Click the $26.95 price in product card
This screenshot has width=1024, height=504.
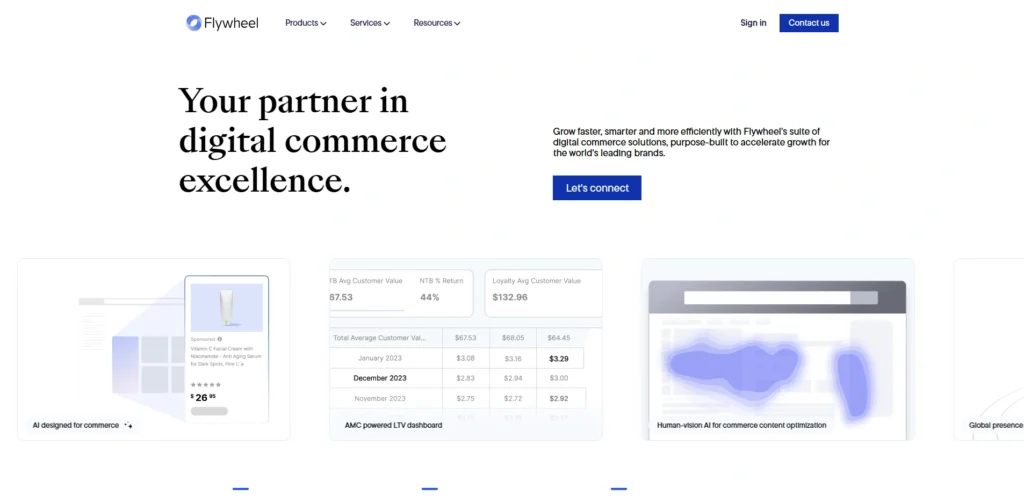coord(203,397)
